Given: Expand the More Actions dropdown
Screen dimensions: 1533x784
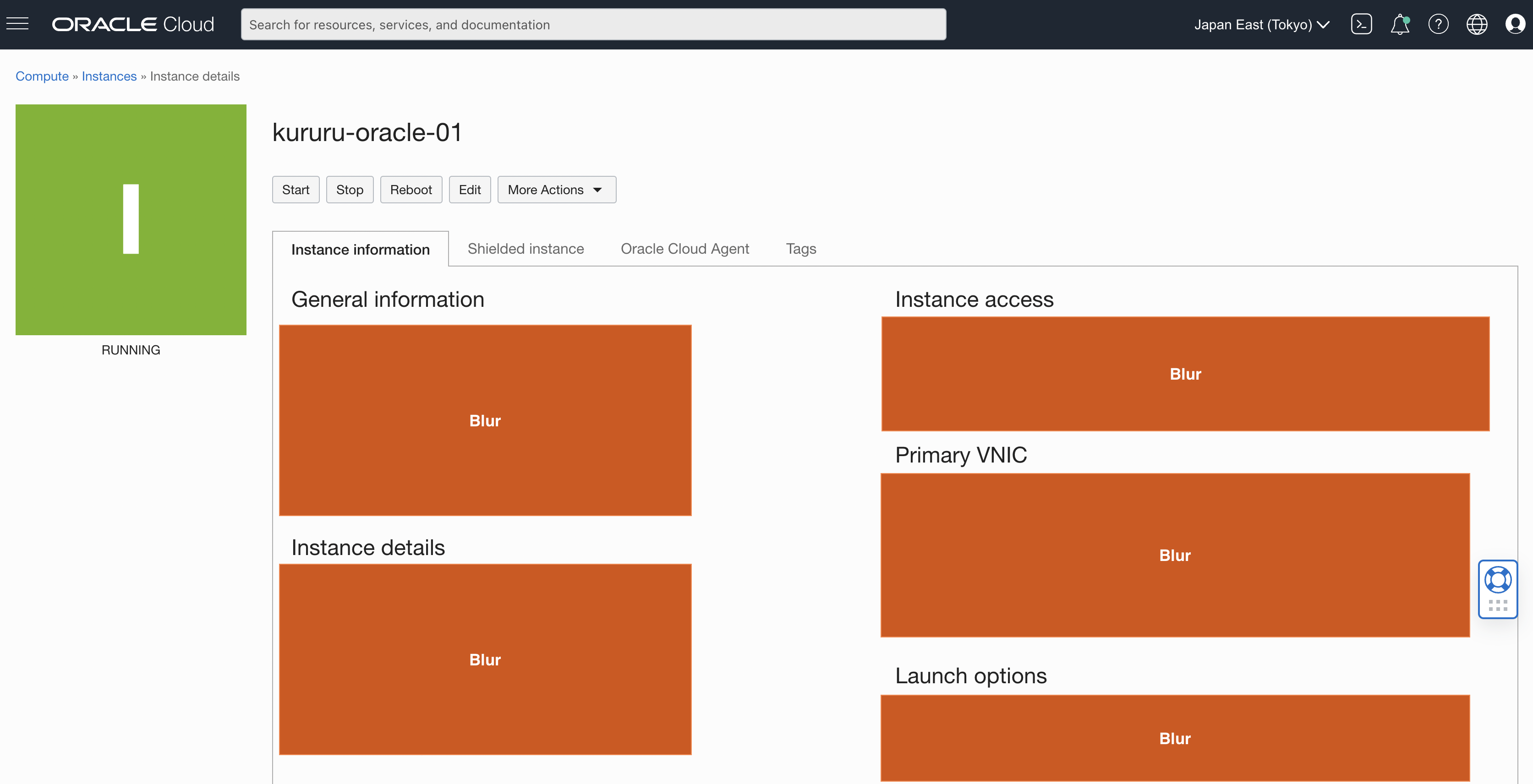Looking at the screenshot, I should click(556, 189).
